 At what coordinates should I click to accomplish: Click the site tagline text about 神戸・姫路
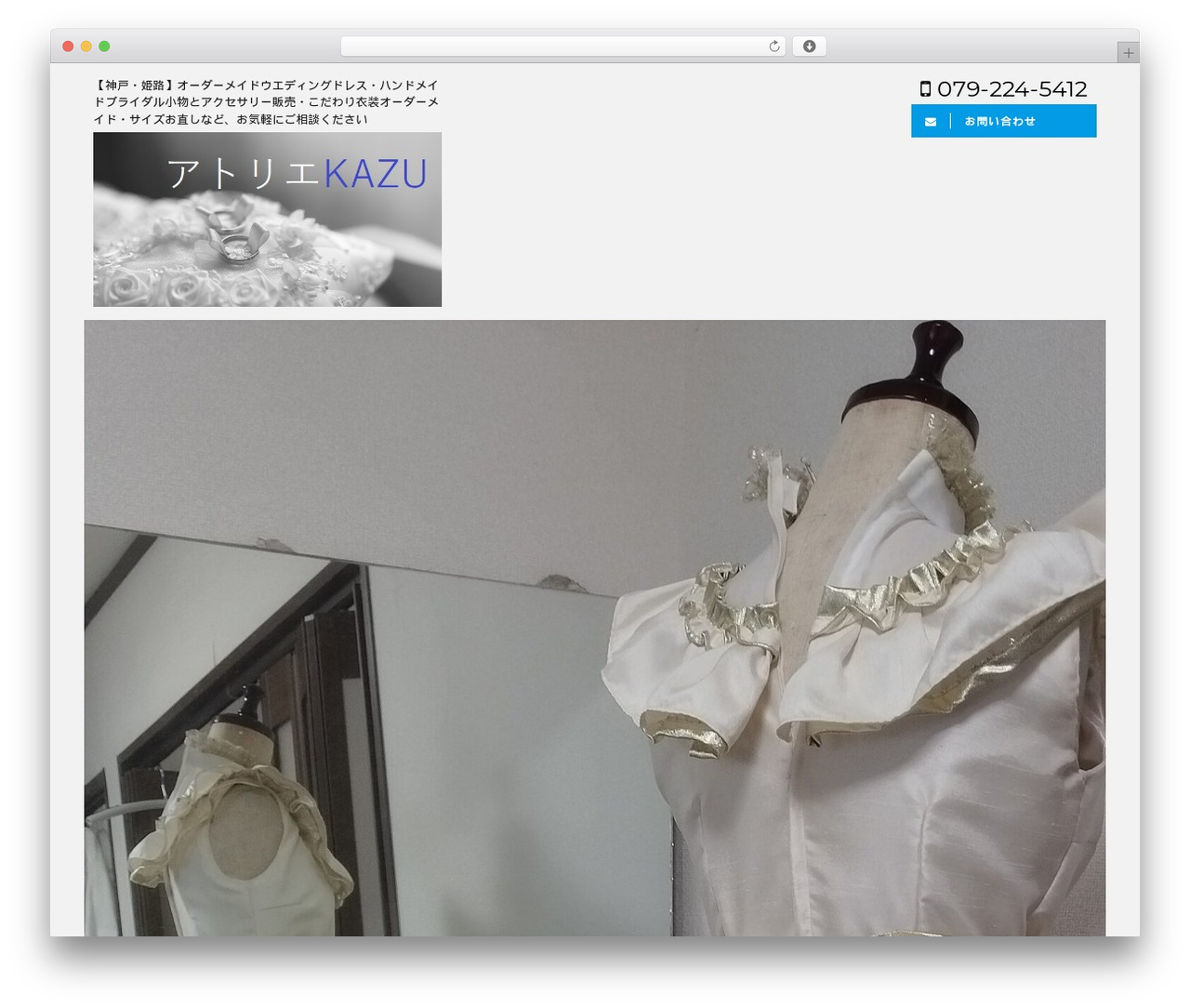click(266, 102)
